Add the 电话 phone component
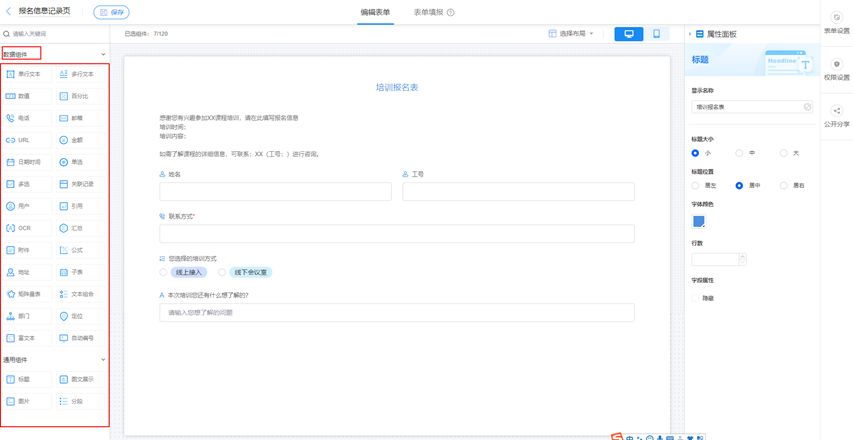This screenshot has width=853, height=440. click(27, 118)
